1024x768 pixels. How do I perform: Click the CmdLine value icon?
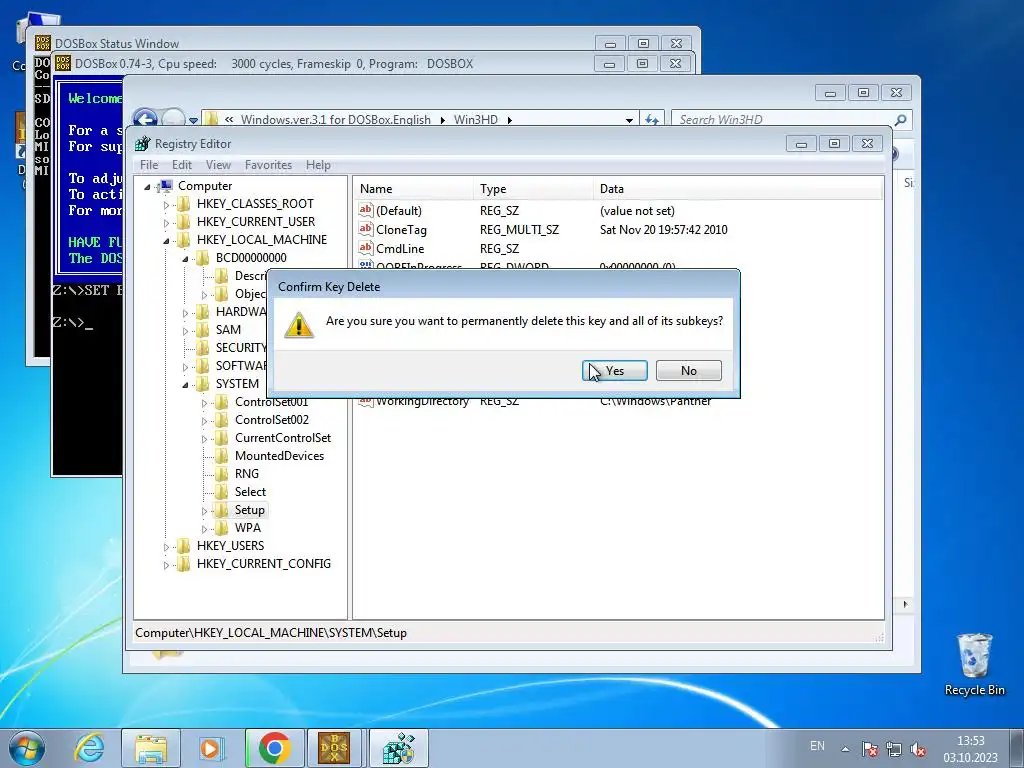(x=365, y=248)
